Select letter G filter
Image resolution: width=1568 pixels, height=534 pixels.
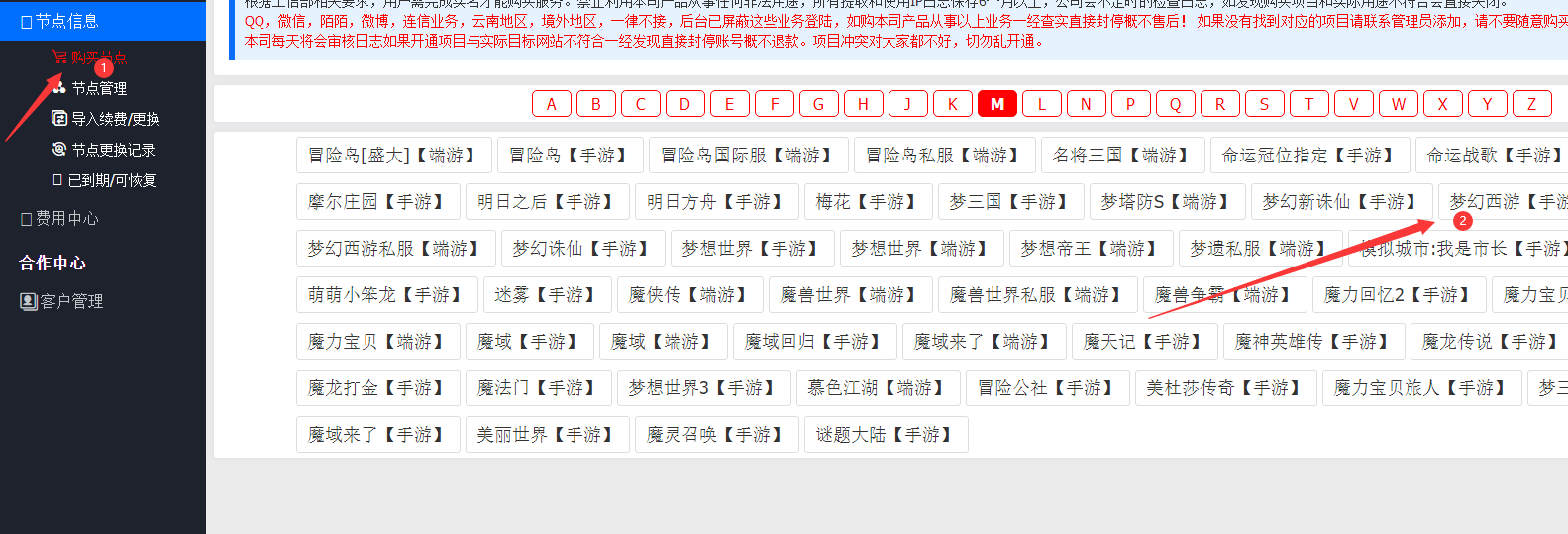(x=819, y=104)
